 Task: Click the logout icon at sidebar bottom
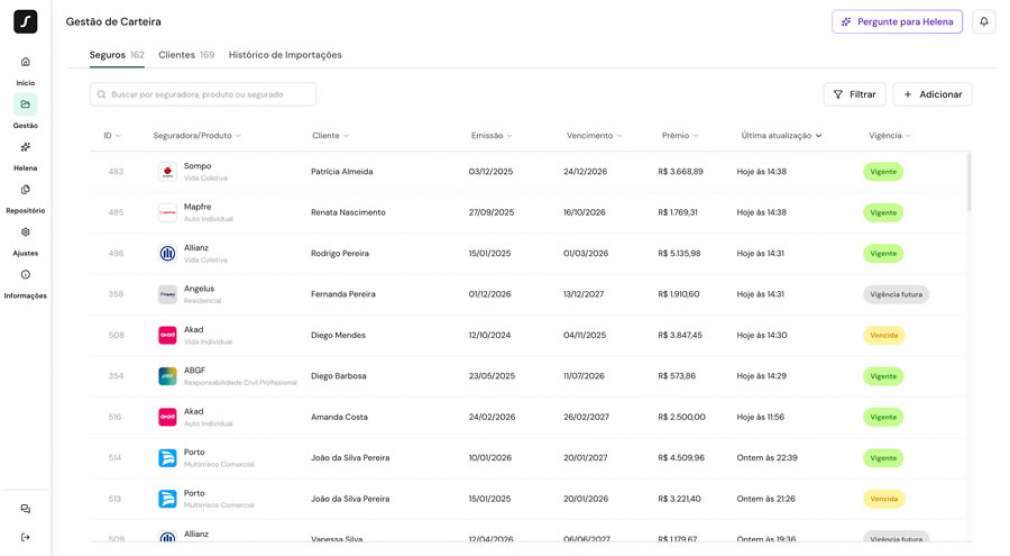[25, 537]
